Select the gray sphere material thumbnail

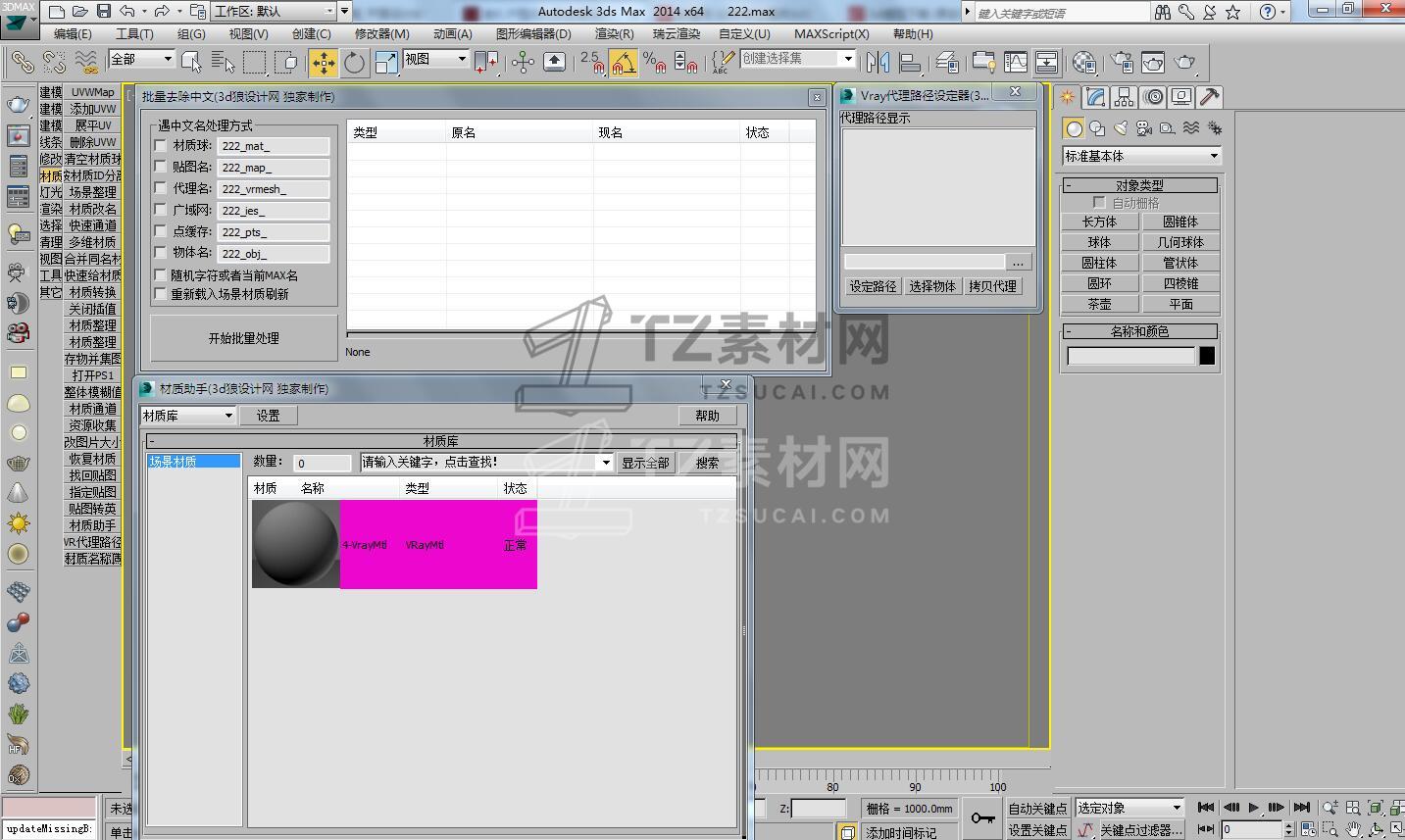coord(296,544)
